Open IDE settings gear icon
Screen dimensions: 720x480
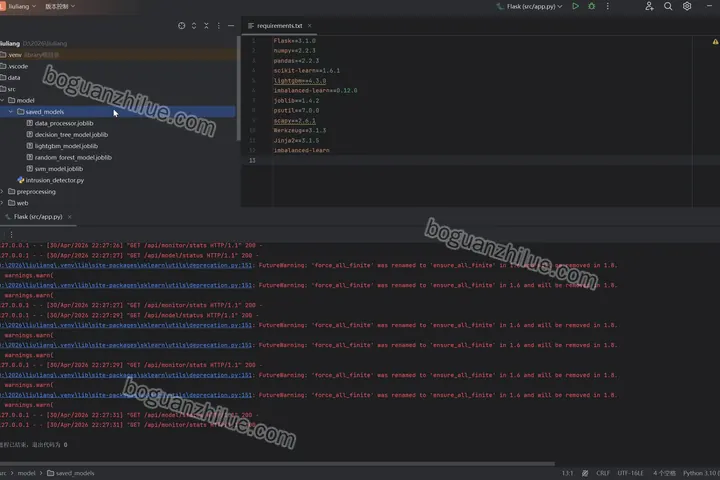click(x=687, y=6)
